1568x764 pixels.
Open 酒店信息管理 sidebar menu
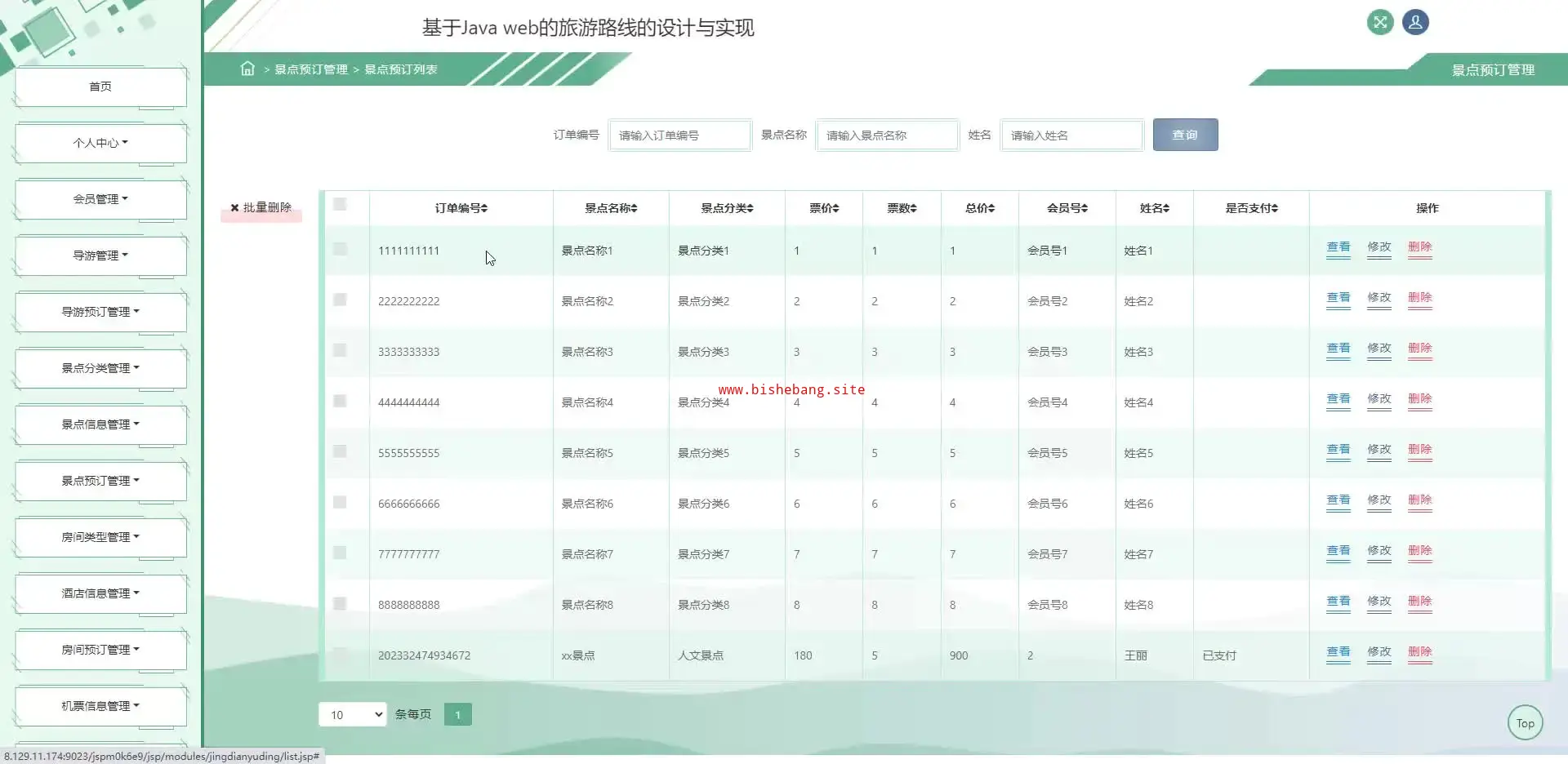100,593
